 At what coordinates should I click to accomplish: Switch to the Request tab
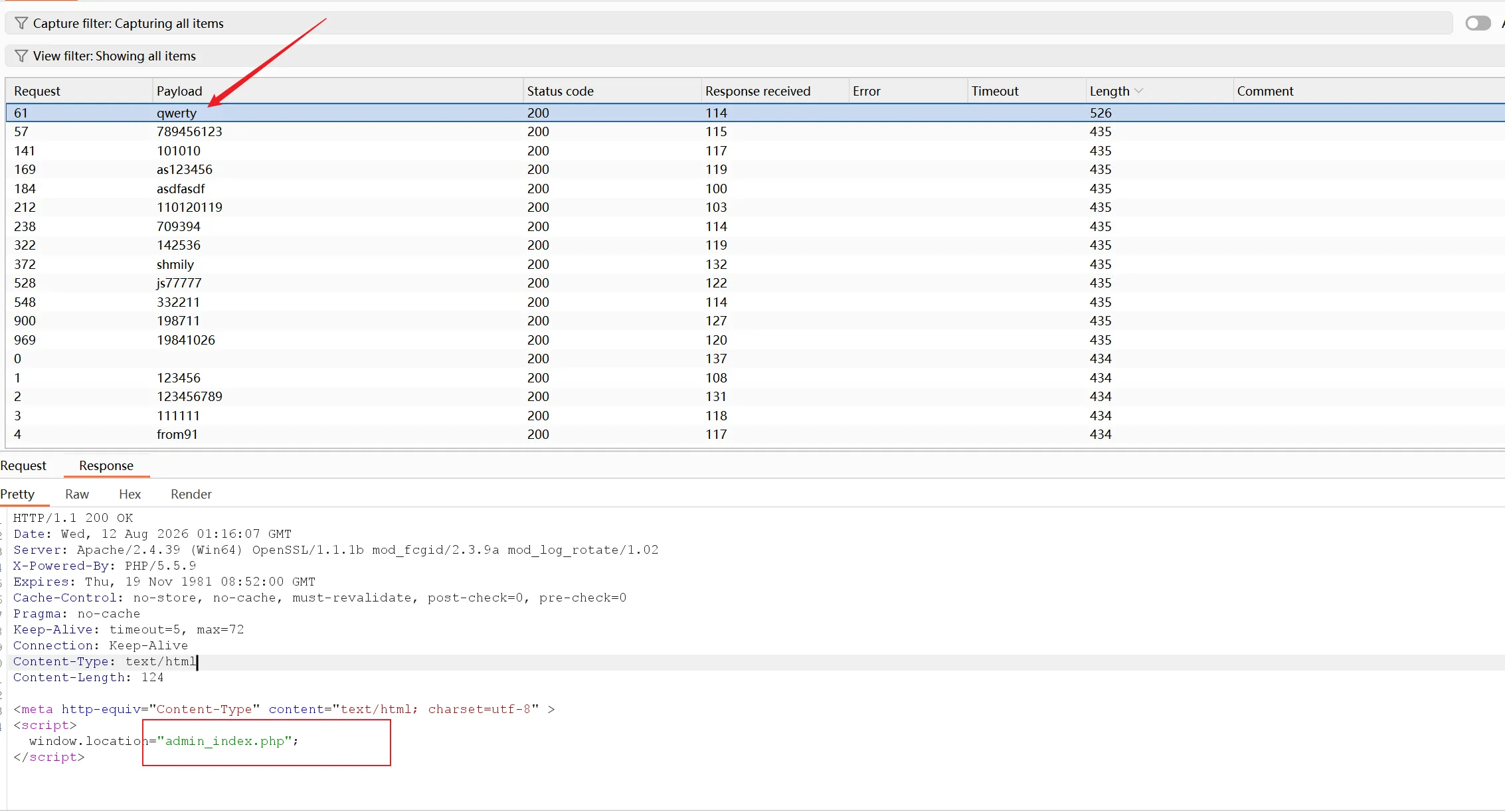click(x=23, y=465)
